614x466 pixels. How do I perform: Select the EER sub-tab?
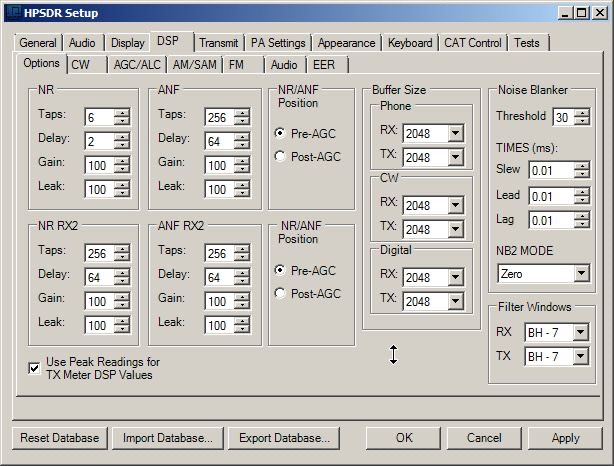(x=327, y=65)
